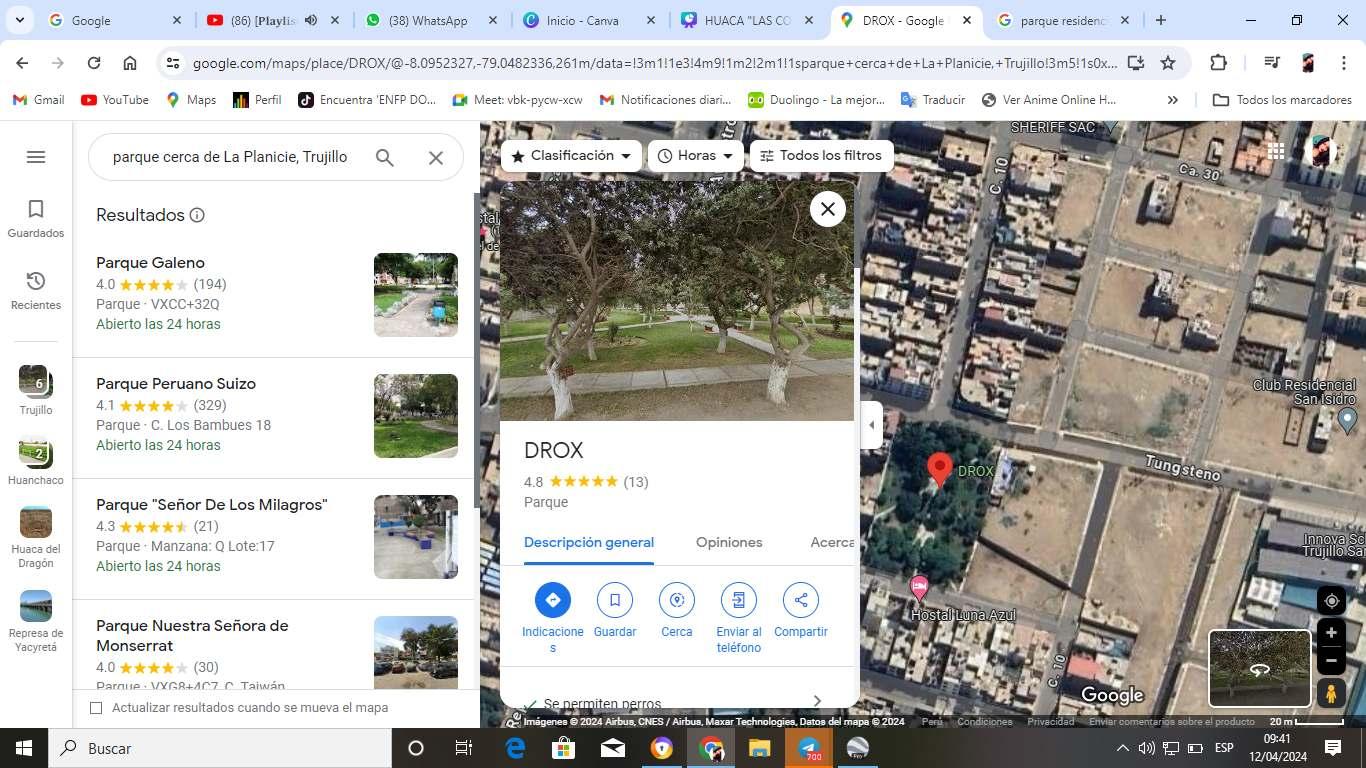Click the Windows taskbar search box
This screenshot has width=1366, height=768.
tap(220, 748)
